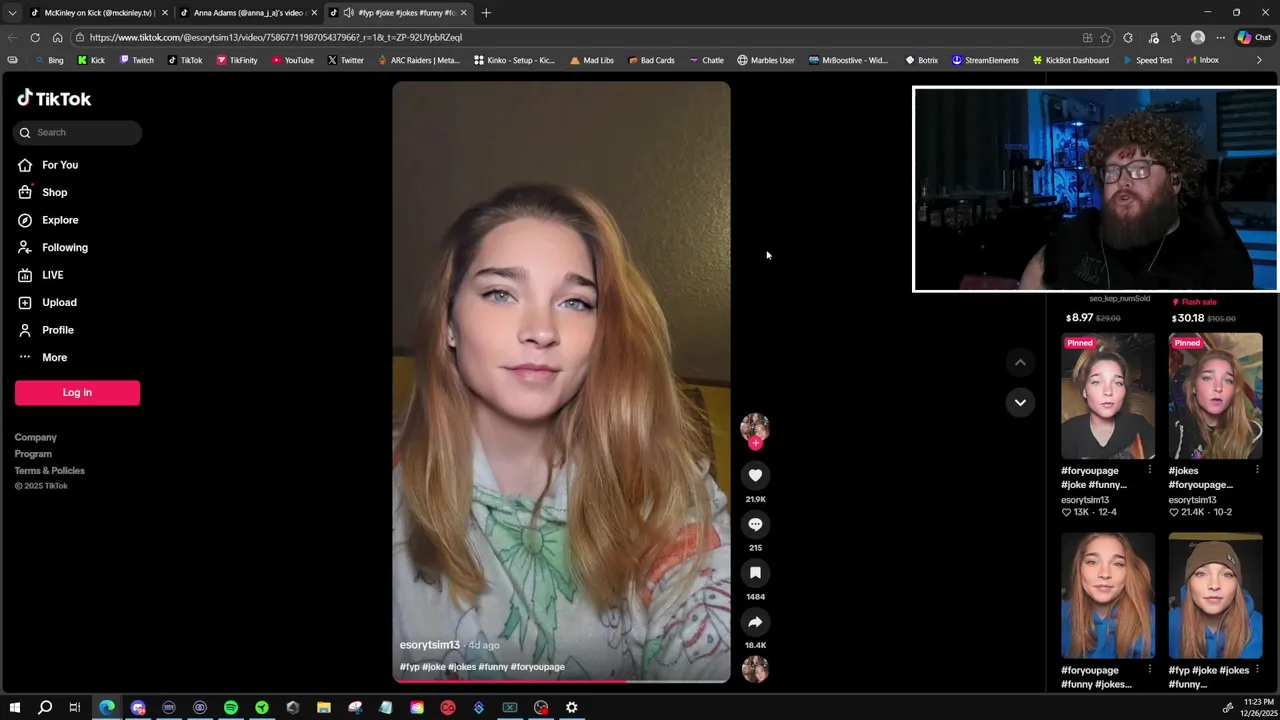This screenshot has width=1280, height=720.
Task: Open the Program footer link
Action: (33, 454)
